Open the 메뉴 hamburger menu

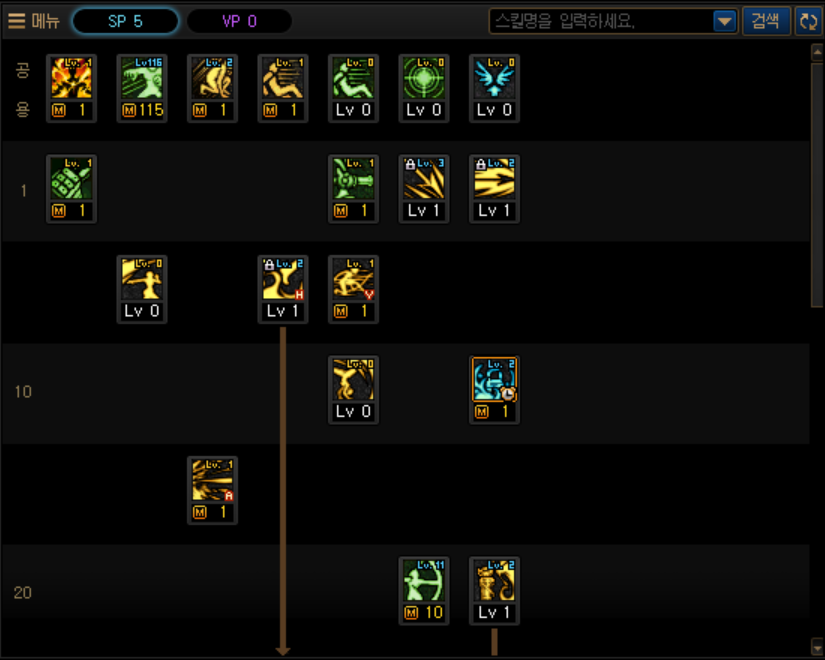click(33, 21)
